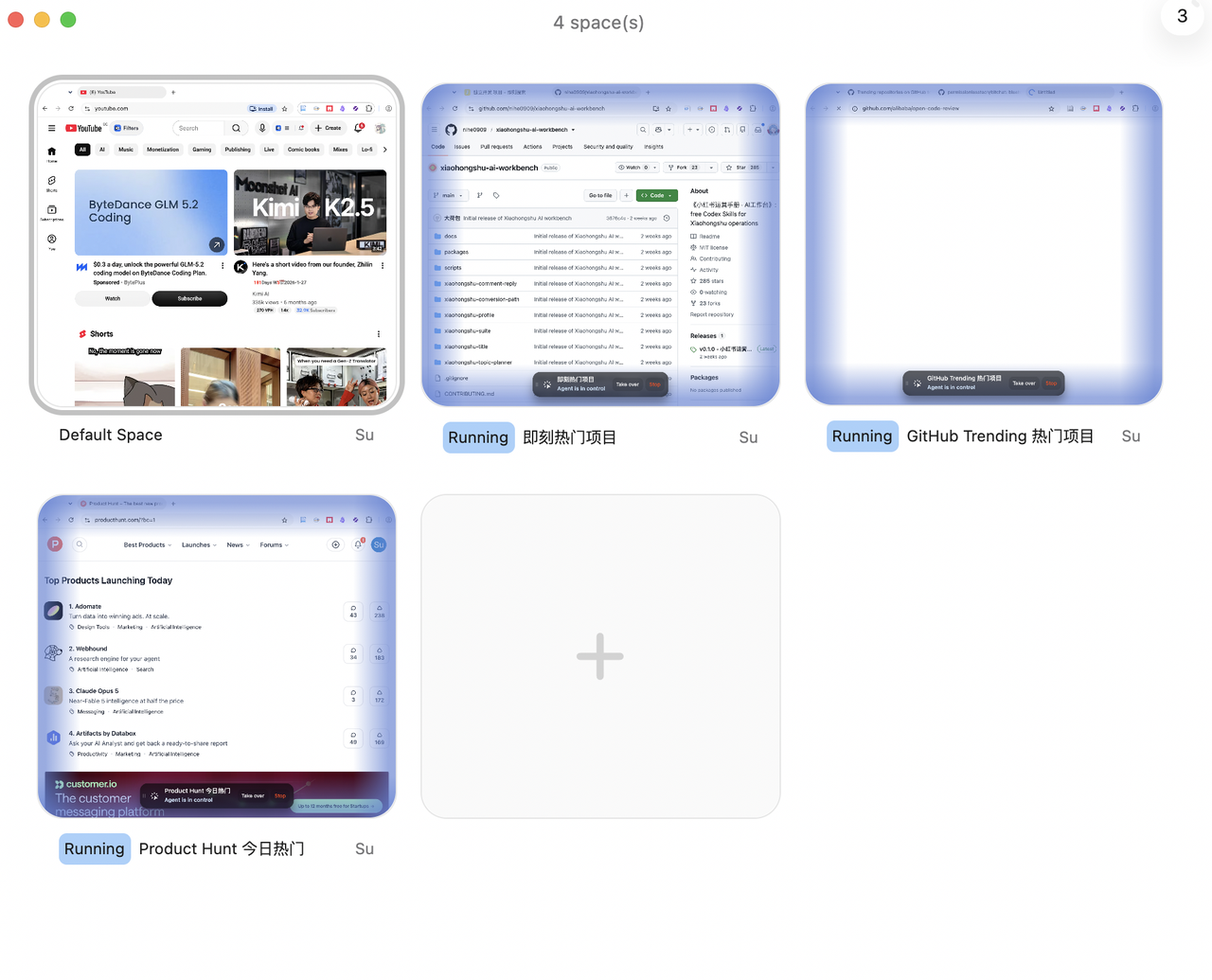Add a new space with plus

coord(600,656)
